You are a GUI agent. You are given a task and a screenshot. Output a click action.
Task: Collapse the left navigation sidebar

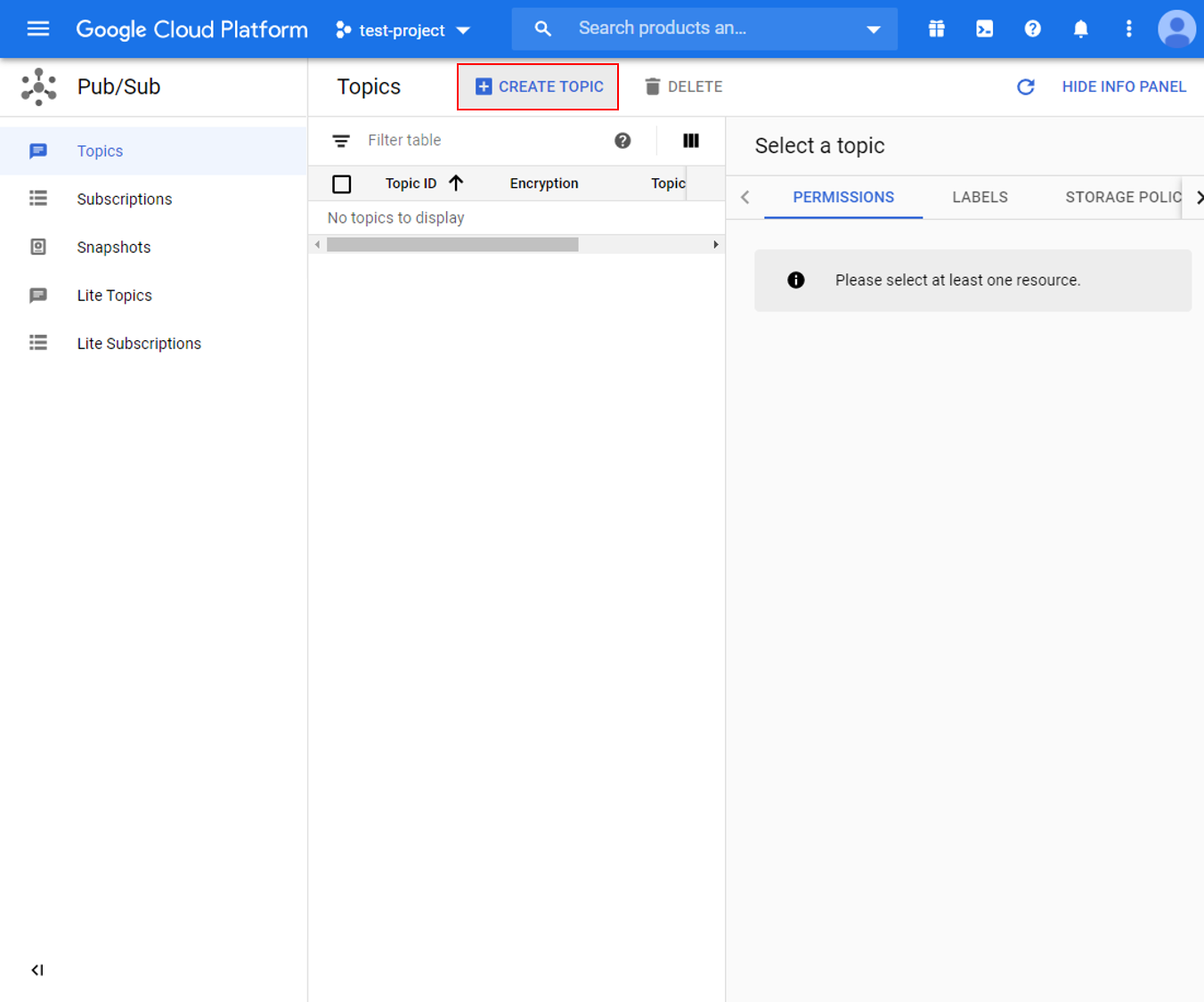pyautogui.click(x=37, y=970)
